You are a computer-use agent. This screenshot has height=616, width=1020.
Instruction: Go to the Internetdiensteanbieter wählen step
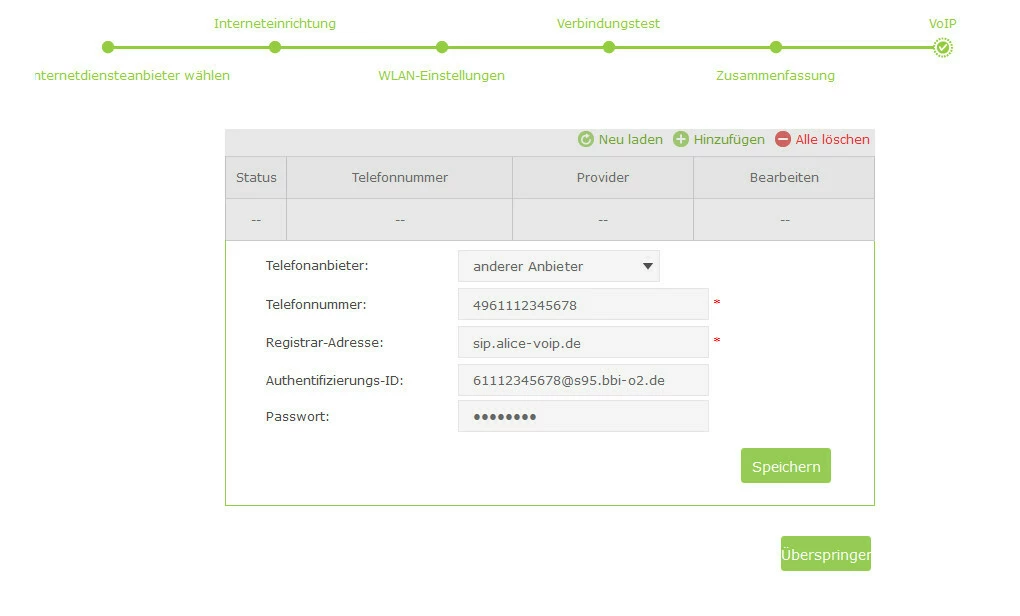pyautogui.click(x=132, y=75)
